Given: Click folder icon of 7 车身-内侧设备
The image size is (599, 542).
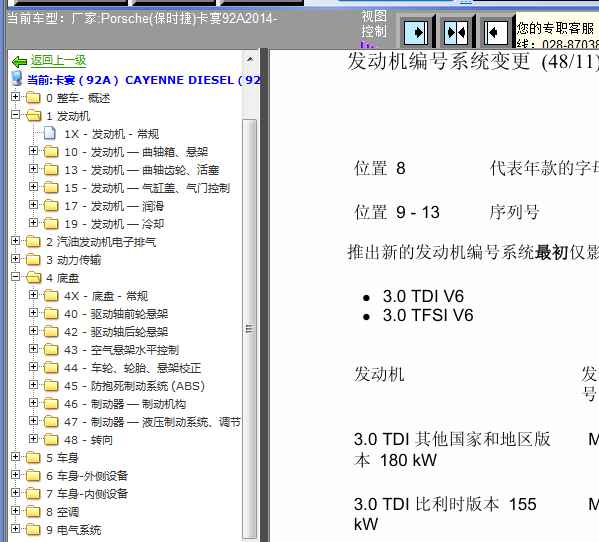Looking at the screenshot, I should 33,493.
